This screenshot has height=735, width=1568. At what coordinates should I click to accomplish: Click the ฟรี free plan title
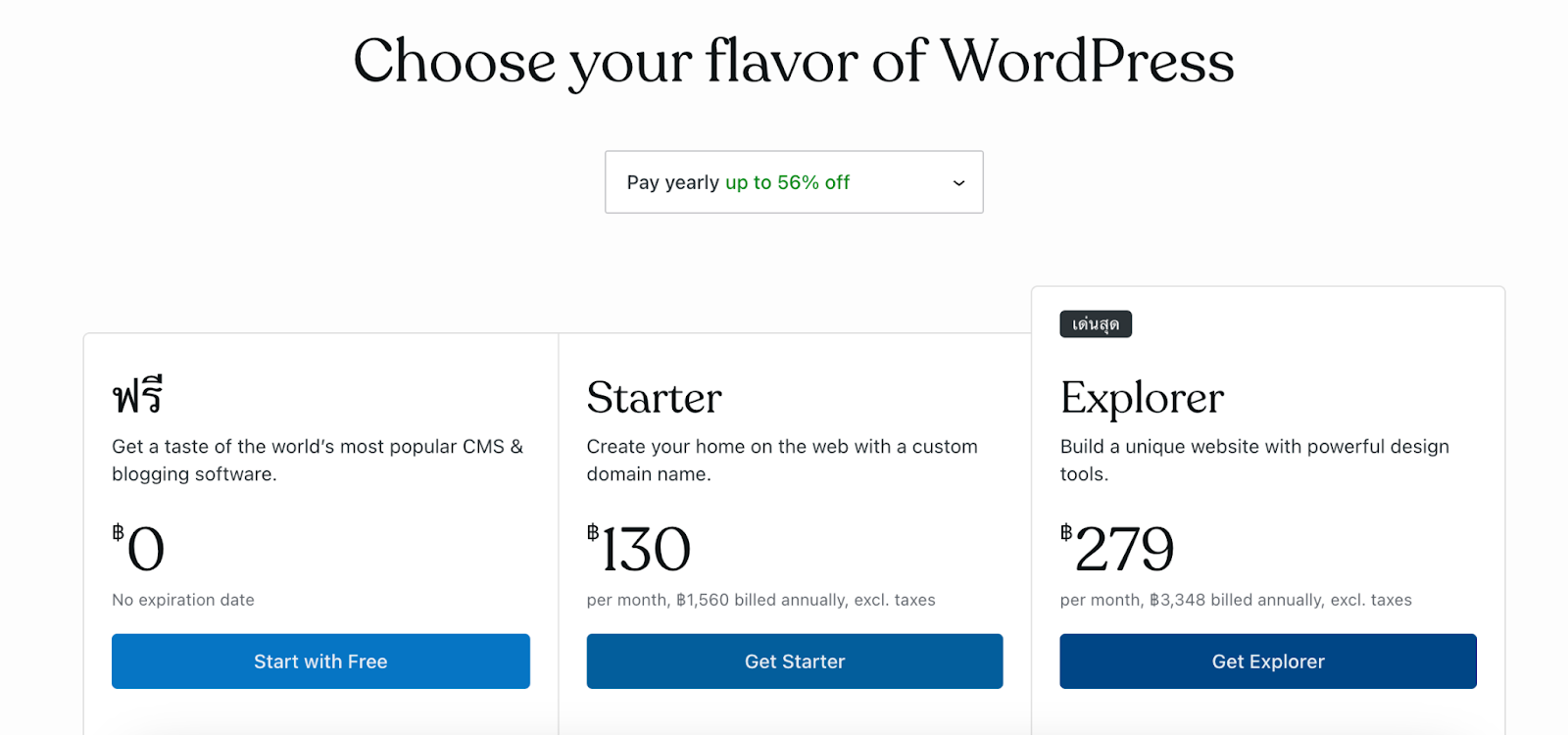tap(137, 396)
